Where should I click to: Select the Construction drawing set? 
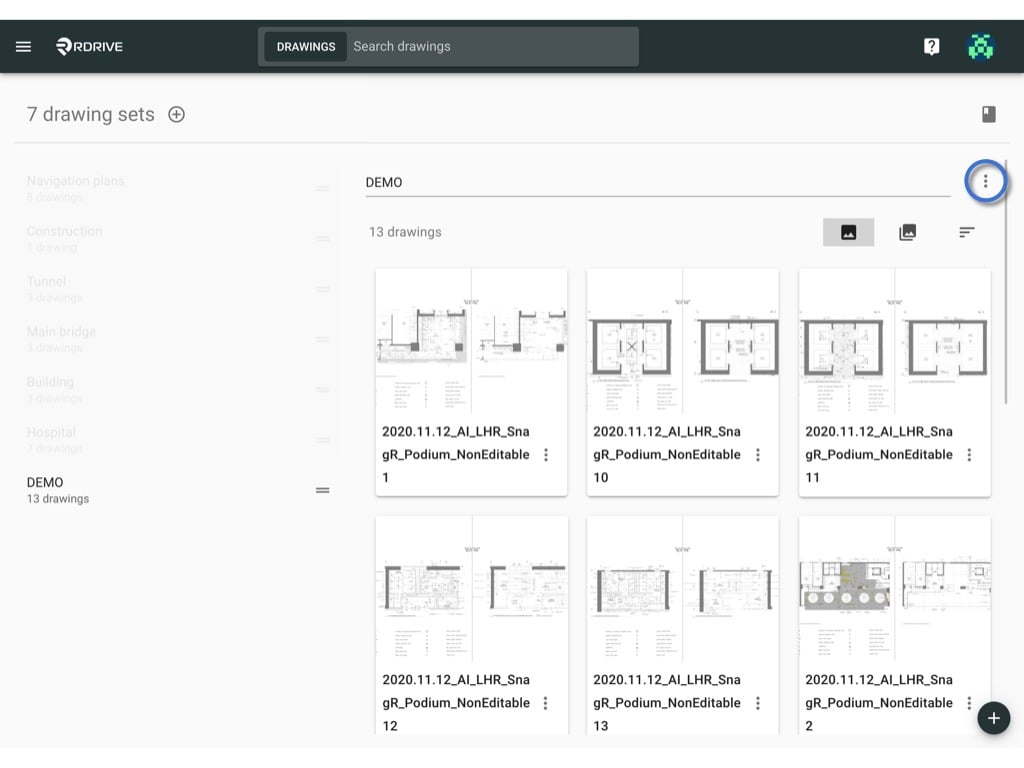coord(176,238)
